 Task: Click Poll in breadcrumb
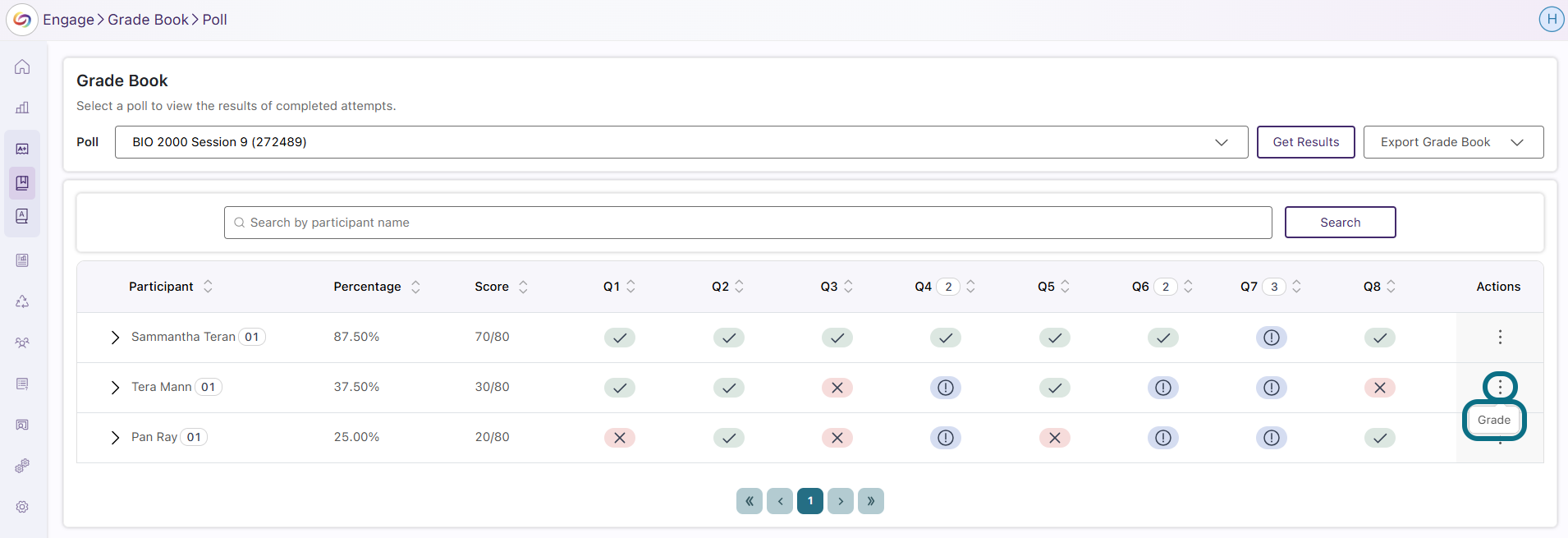click(215, 20)
